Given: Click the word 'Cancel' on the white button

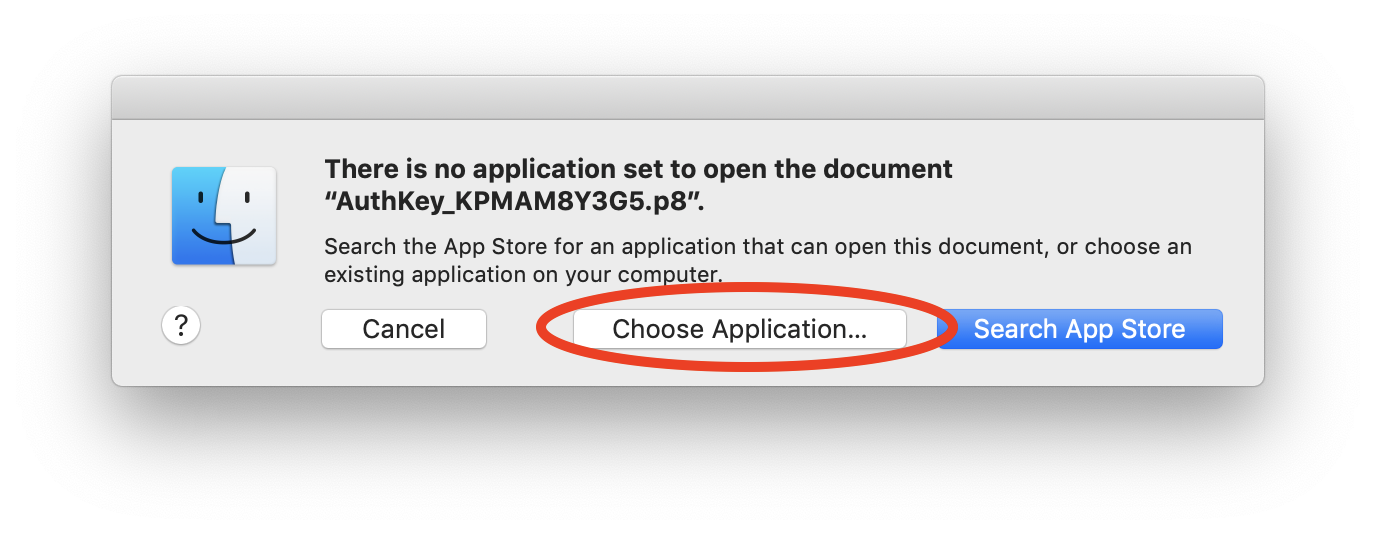Looking at the screenshot, I should coord(404,329).
